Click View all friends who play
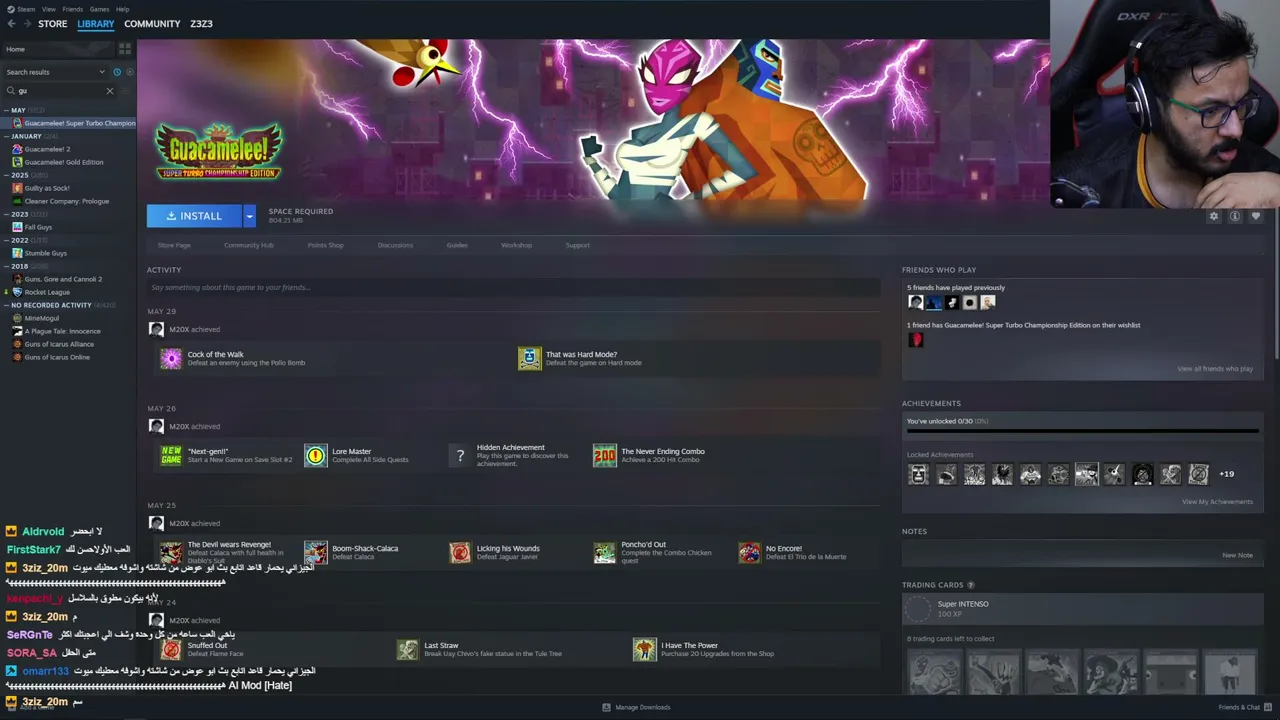 pyautogui.click(x=1215, y=369)
